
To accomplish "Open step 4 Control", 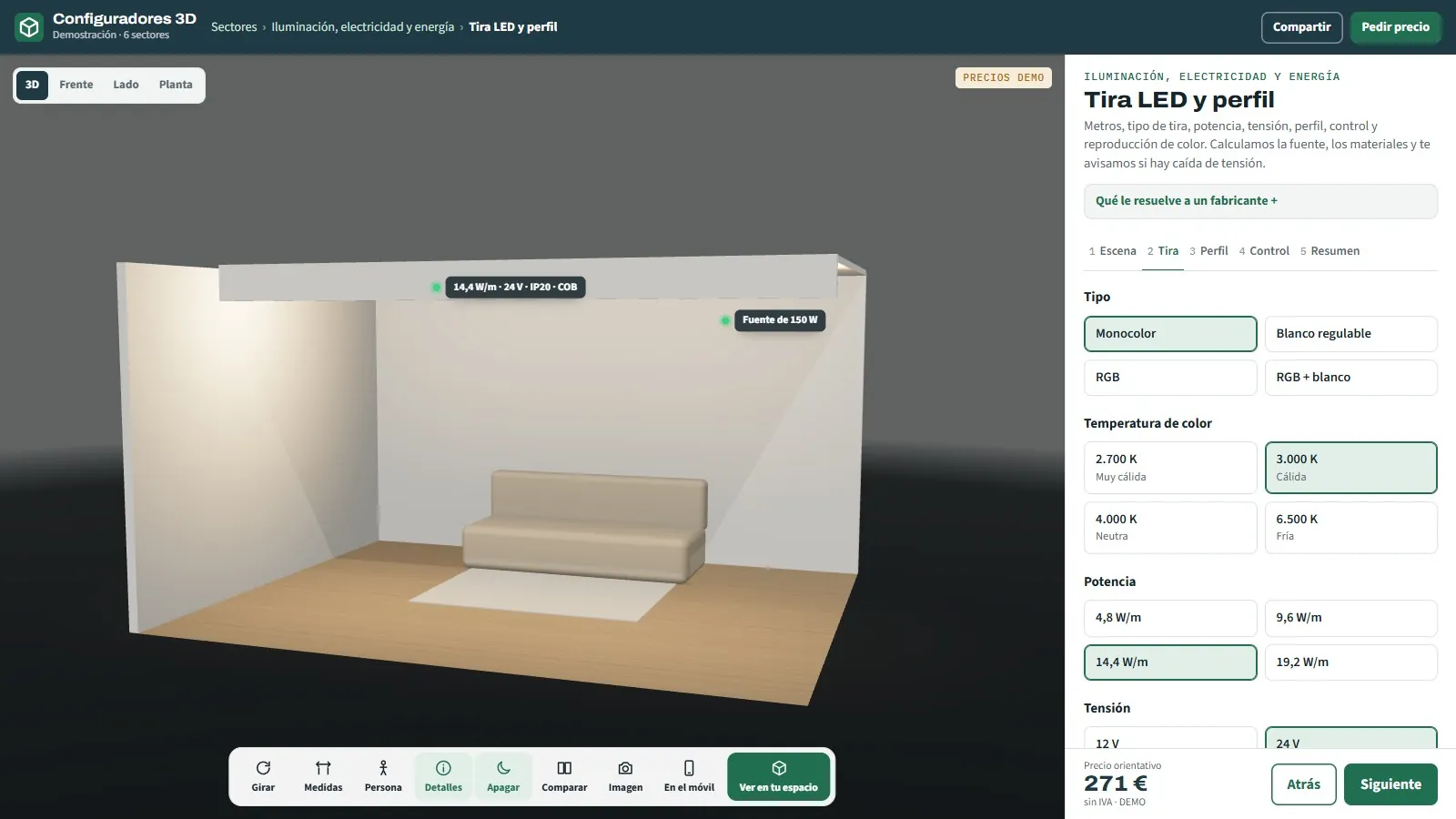I will pos(1264,251).
